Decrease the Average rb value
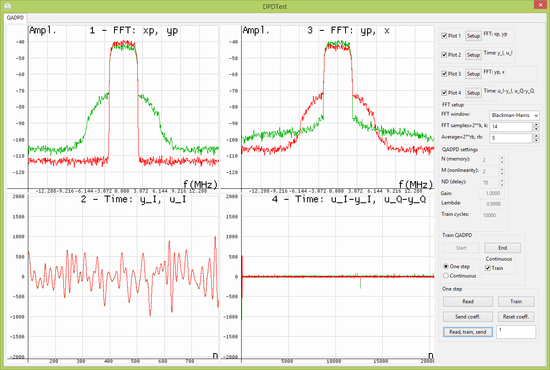550x370 pixels. [536, 140]
